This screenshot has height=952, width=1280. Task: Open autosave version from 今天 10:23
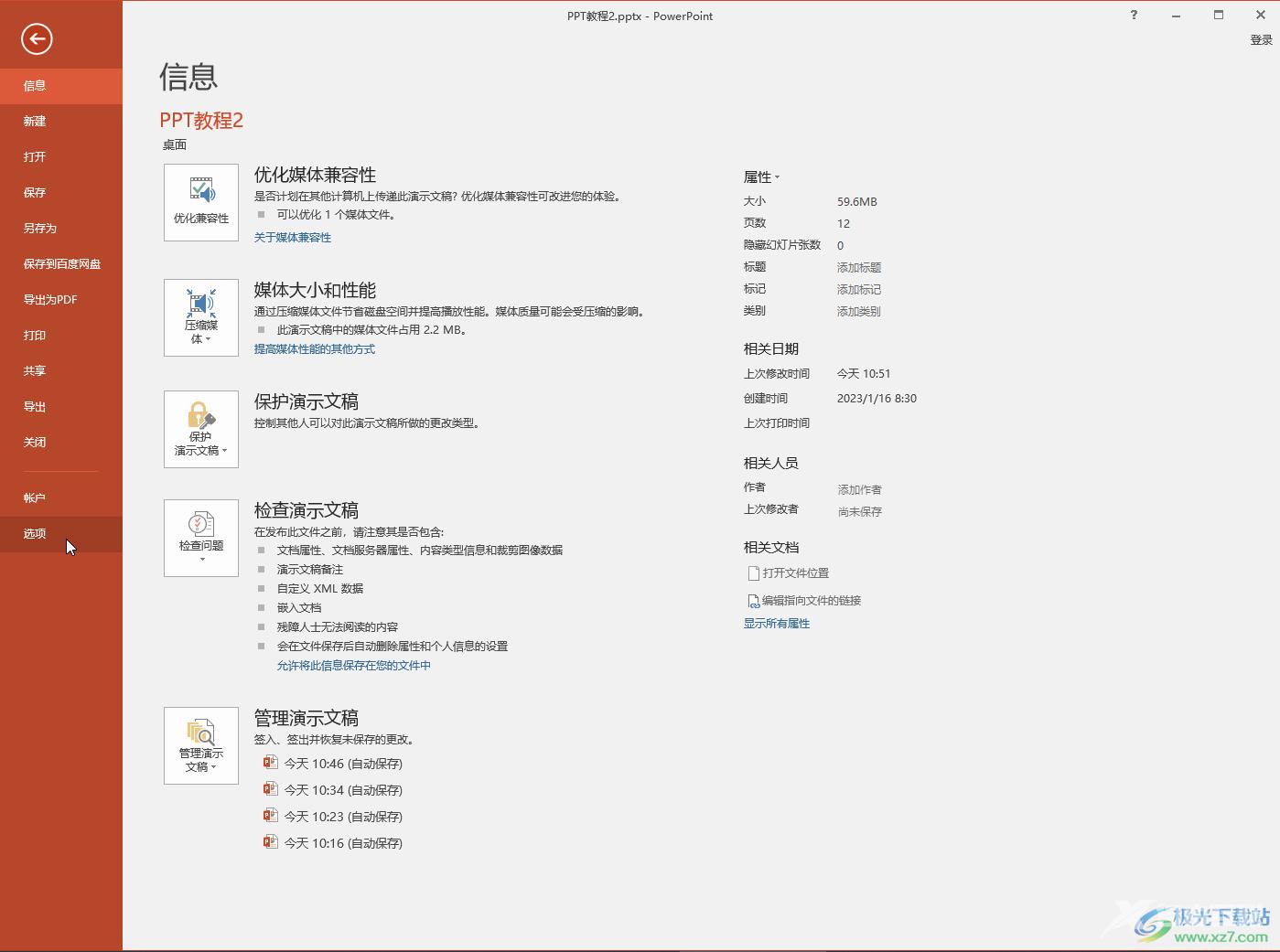coord(333,817)
